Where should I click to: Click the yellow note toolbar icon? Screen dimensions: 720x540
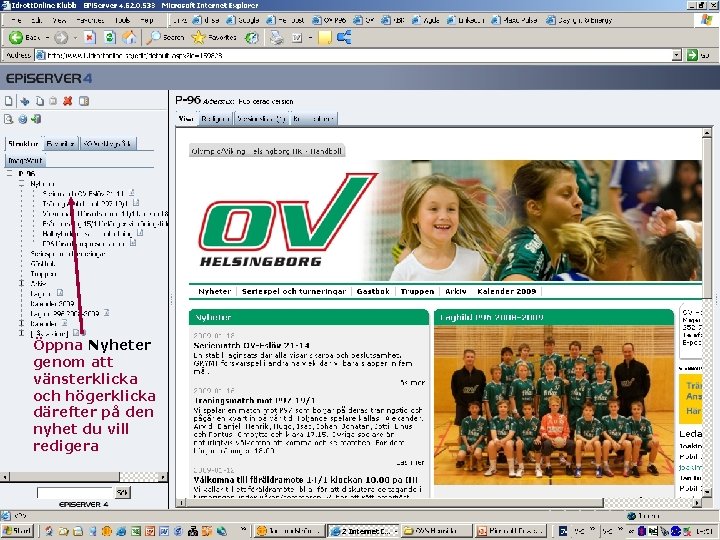coord(324,38)
